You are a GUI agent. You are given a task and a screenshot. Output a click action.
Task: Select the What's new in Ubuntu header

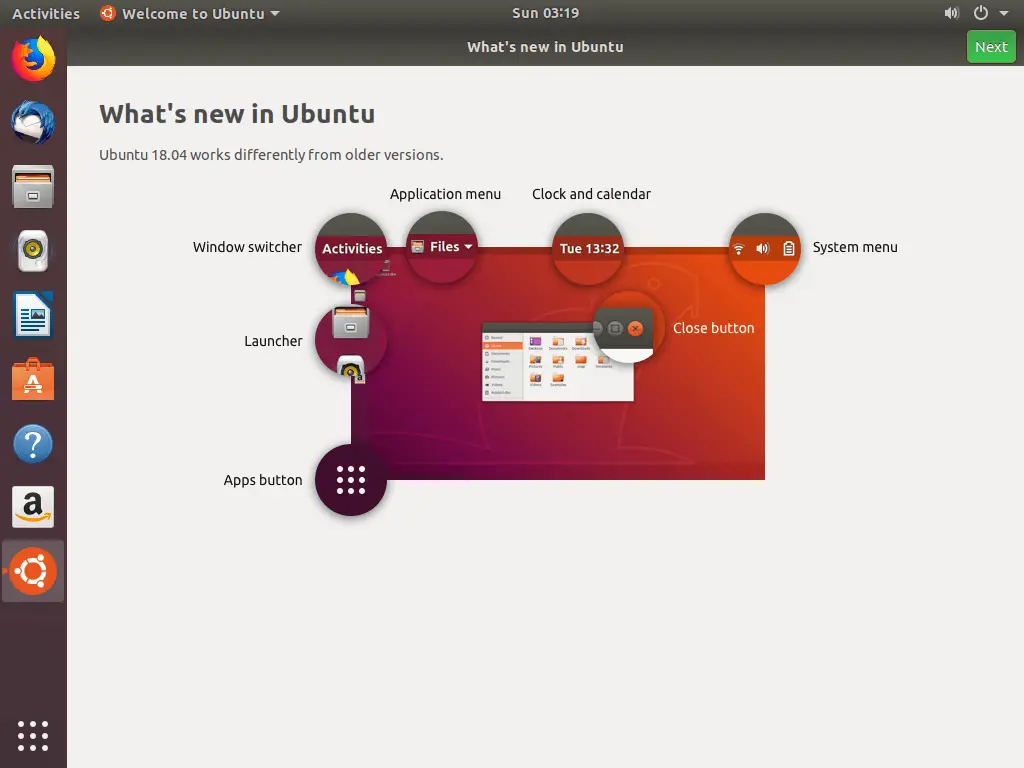pyautogui.click(x=237, y=113)
